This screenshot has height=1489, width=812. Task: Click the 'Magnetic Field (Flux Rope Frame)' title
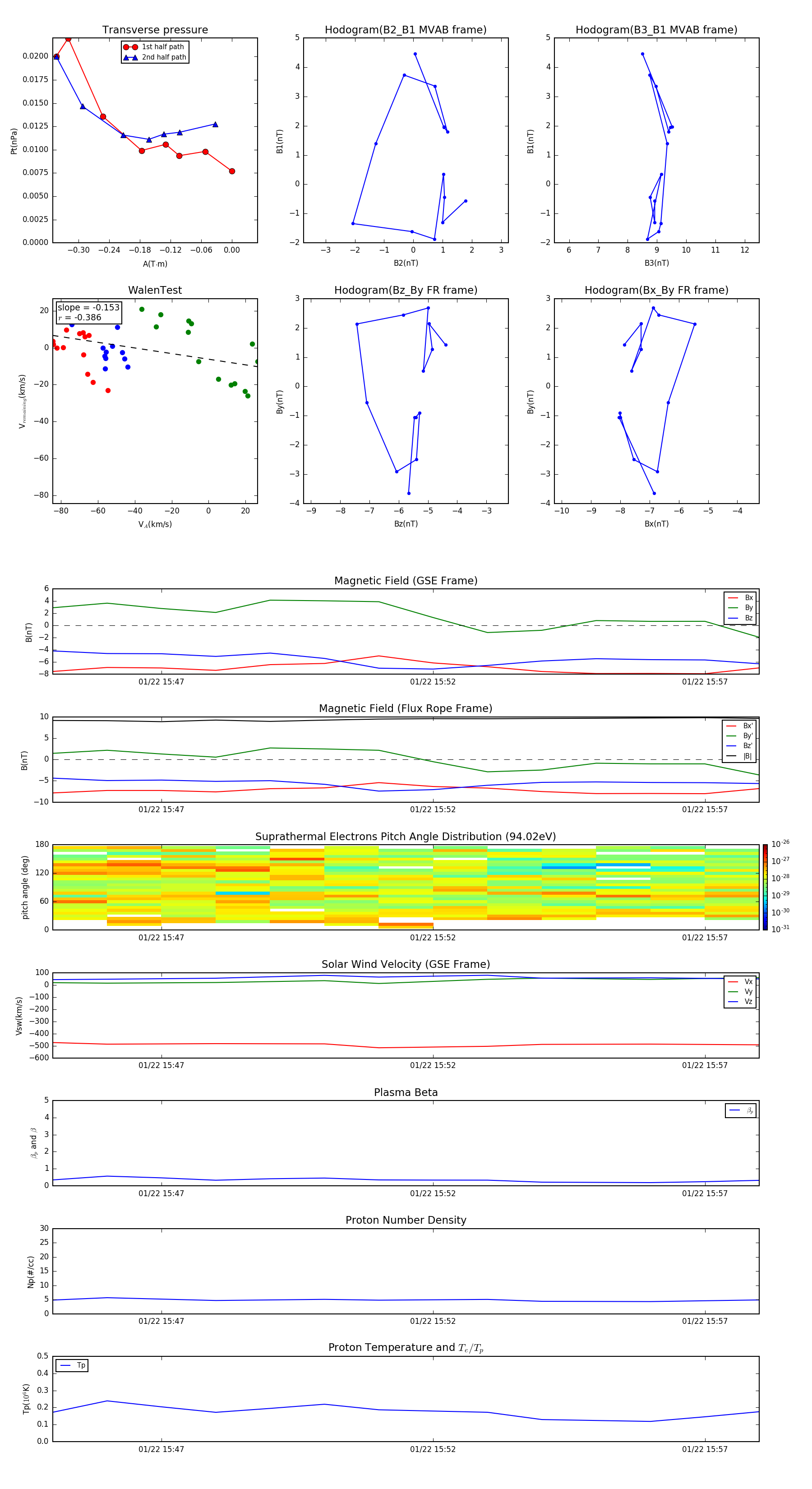406,709
